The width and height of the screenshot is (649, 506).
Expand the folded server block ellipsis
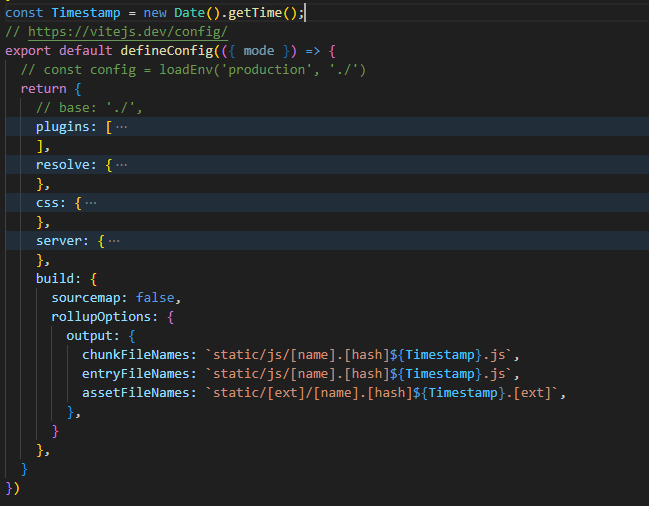point(114,241)
